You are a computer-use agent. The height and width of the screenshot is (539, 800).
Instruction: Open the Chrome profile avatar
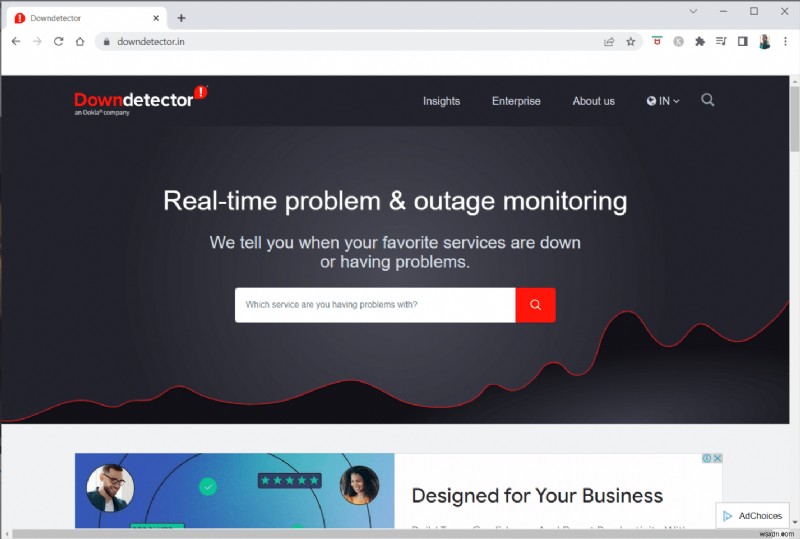[764, 41]
